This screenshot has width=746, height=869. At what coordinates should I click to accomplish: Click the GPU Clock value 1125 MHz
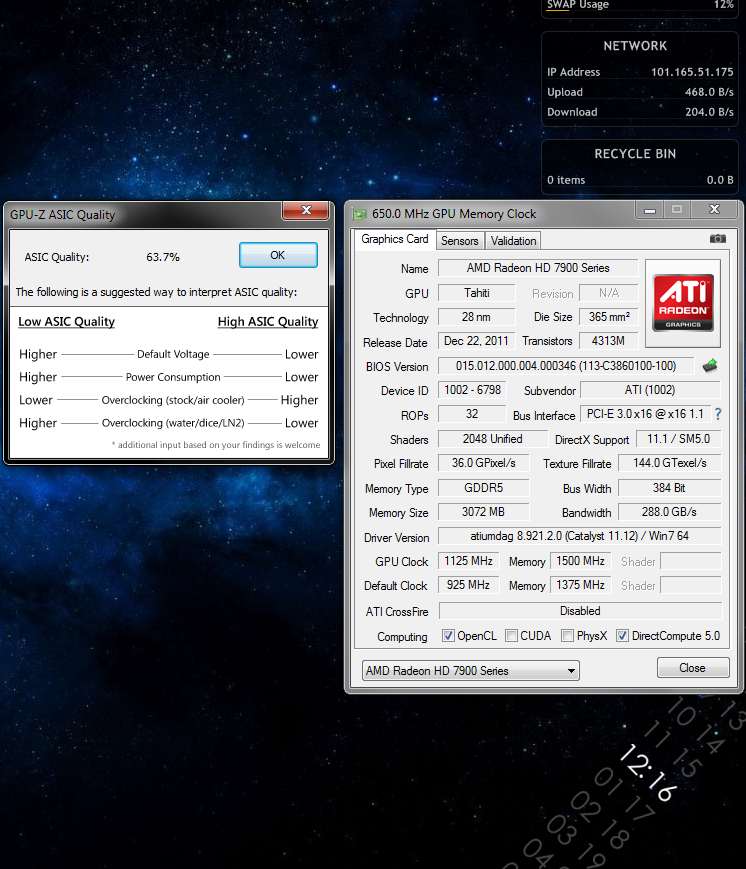[x=468, y=561]
